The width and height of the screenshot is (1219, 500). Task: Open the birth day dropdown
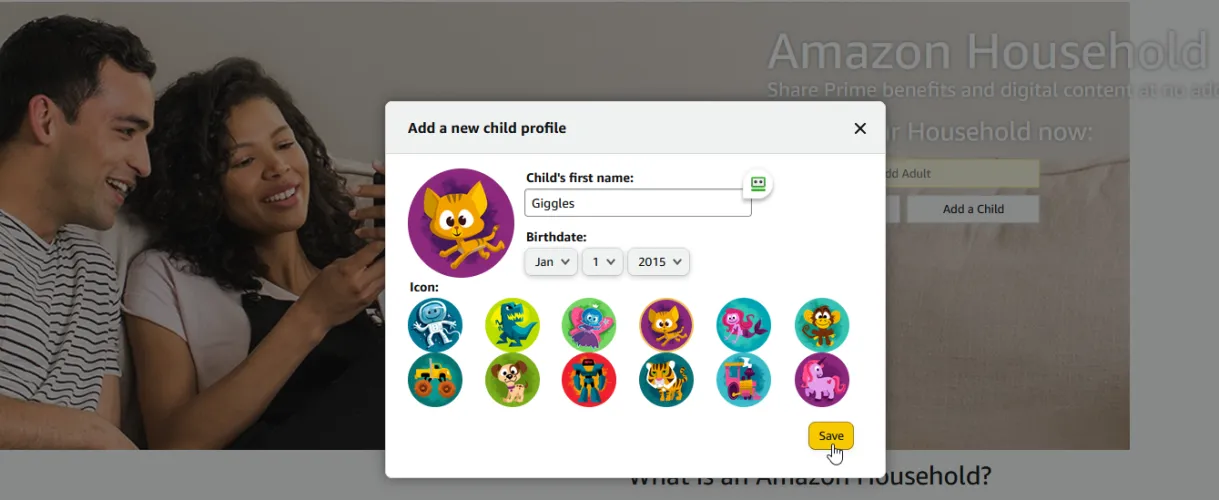click(x=603, y=262)
